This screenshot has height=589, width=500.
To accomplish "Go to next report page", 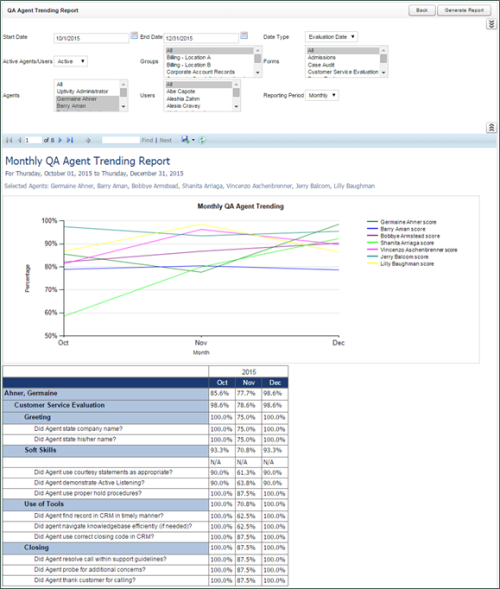I will pos(60,140).
